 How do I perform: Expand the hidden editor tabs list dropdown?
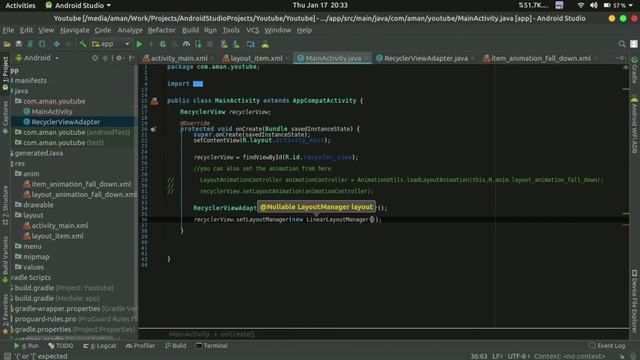(620, 58)
